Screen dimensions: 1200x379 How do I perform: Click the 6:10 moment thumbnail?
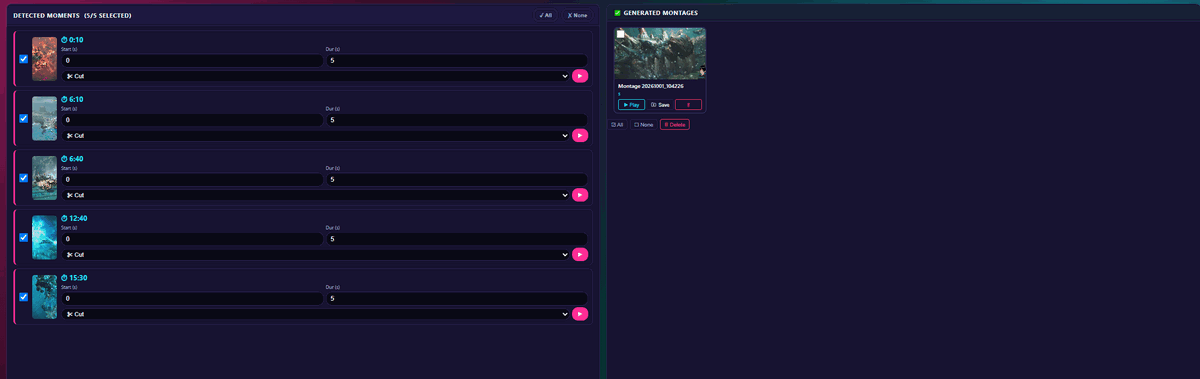[44, 118]
